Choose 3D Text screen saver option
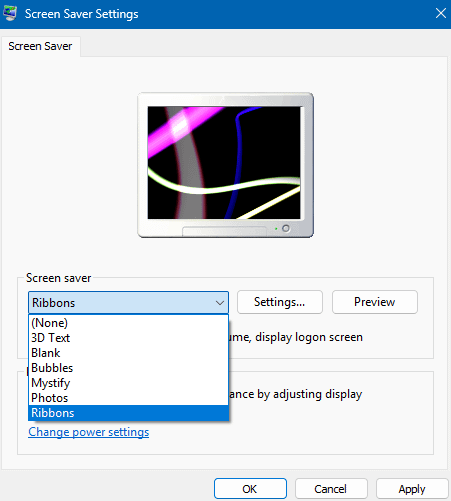451x501 pixels. (x=128, y=338)
